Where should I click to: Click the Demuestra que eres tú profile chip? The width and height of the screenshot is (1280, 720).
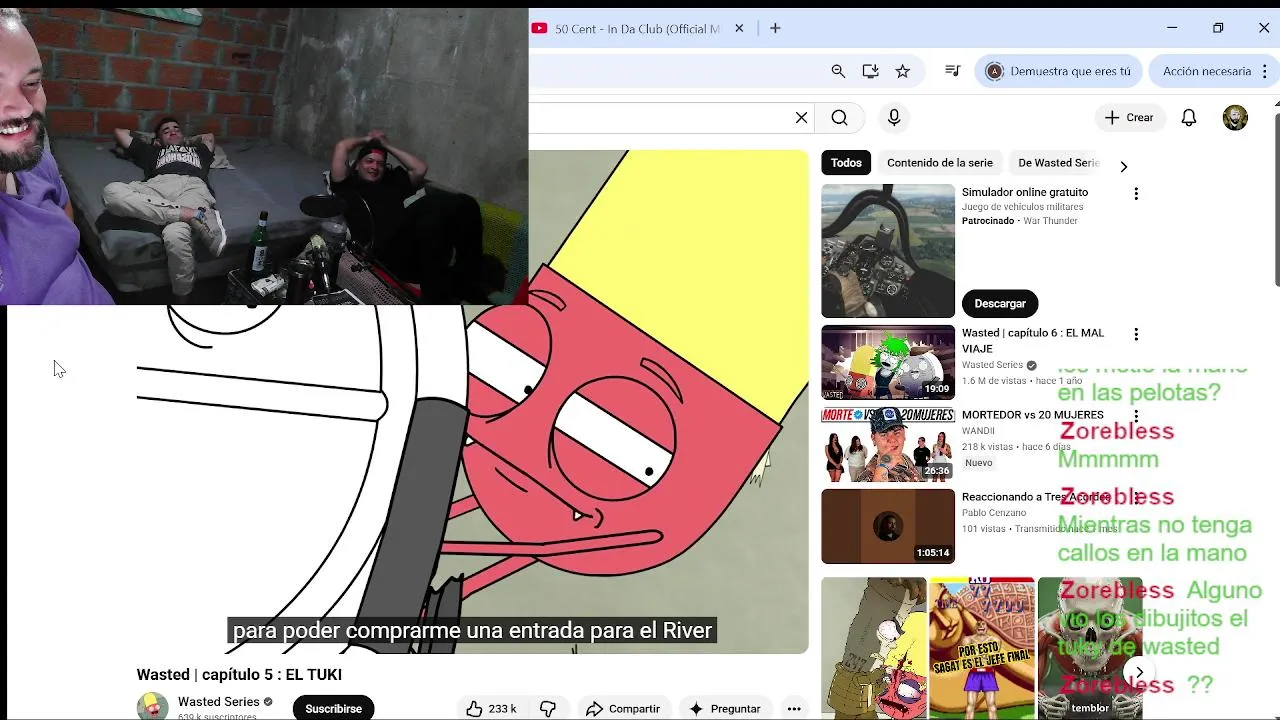(x=1059, y=71)
